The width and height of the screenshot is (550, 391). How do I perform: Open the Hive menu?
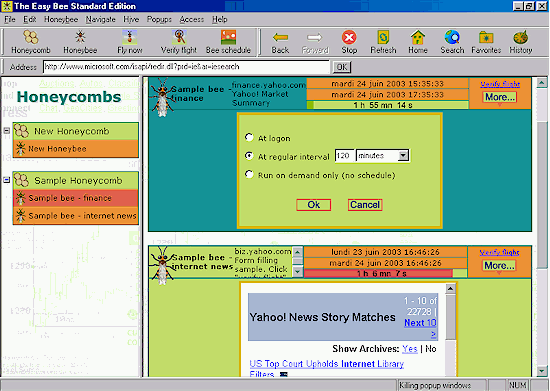coord(131,19)
